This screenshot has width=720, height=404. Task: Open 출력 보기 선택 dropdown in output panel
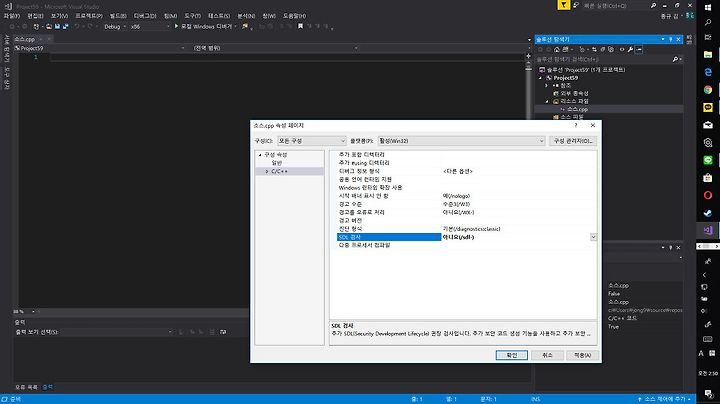tap(117, 332)
